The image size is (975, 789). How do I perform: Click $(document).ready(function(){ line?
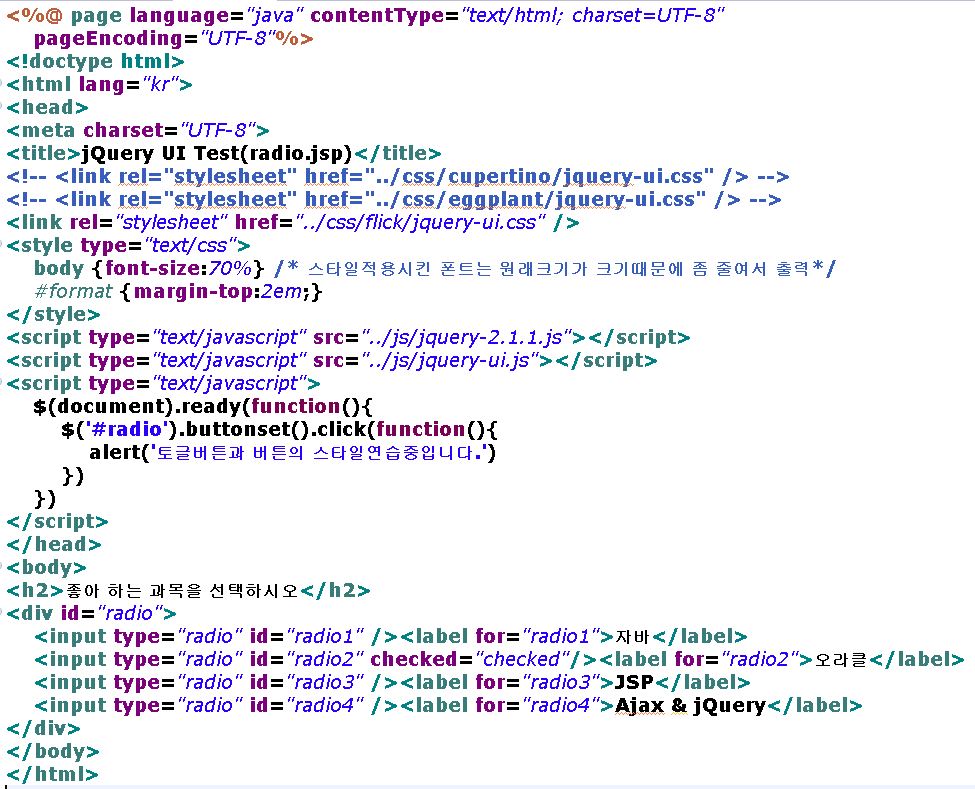[x=203, y=407]
